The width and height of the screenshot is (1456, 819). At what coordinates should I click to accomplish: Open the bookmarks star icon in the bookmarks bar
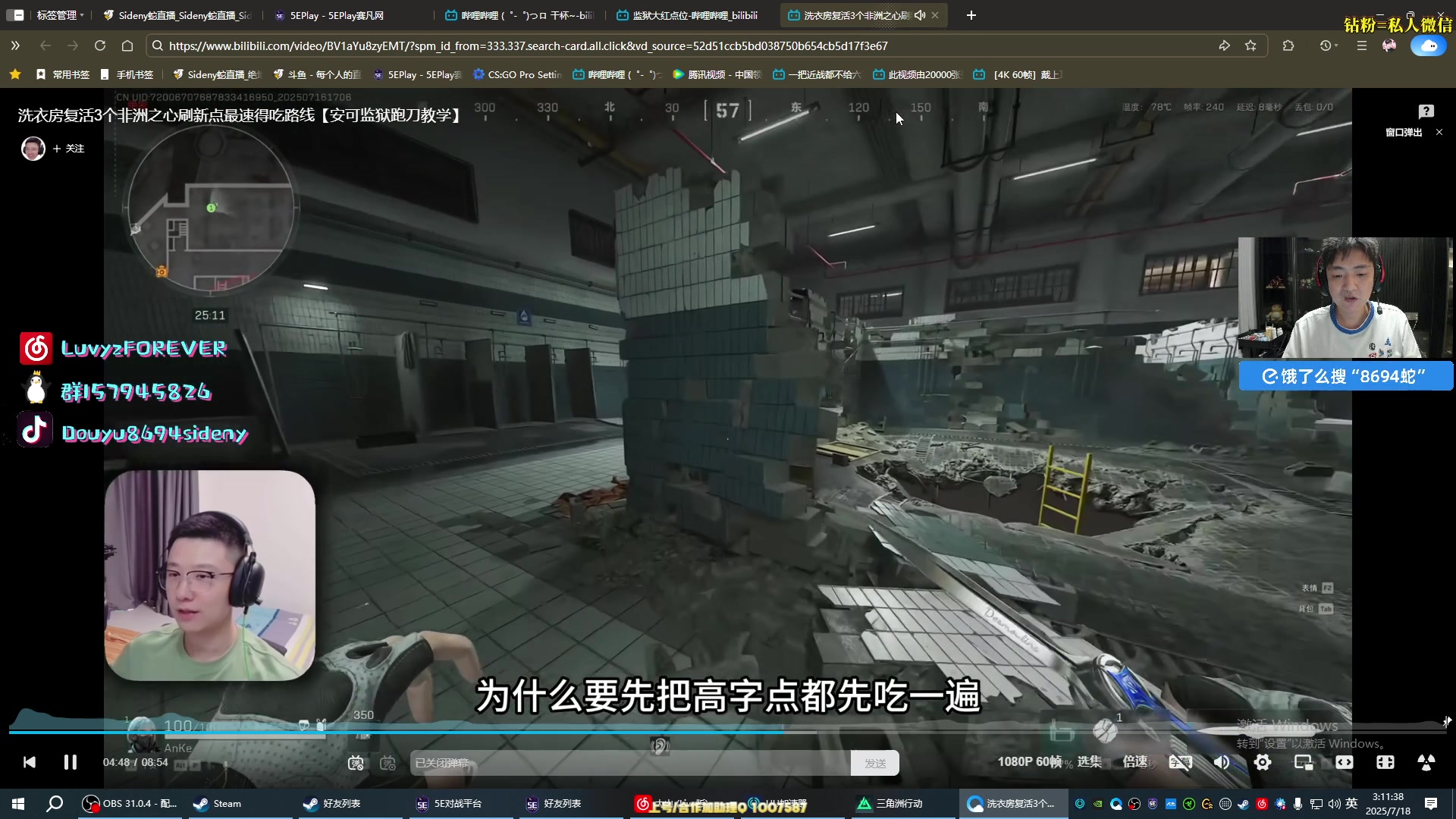coord(14,74)
